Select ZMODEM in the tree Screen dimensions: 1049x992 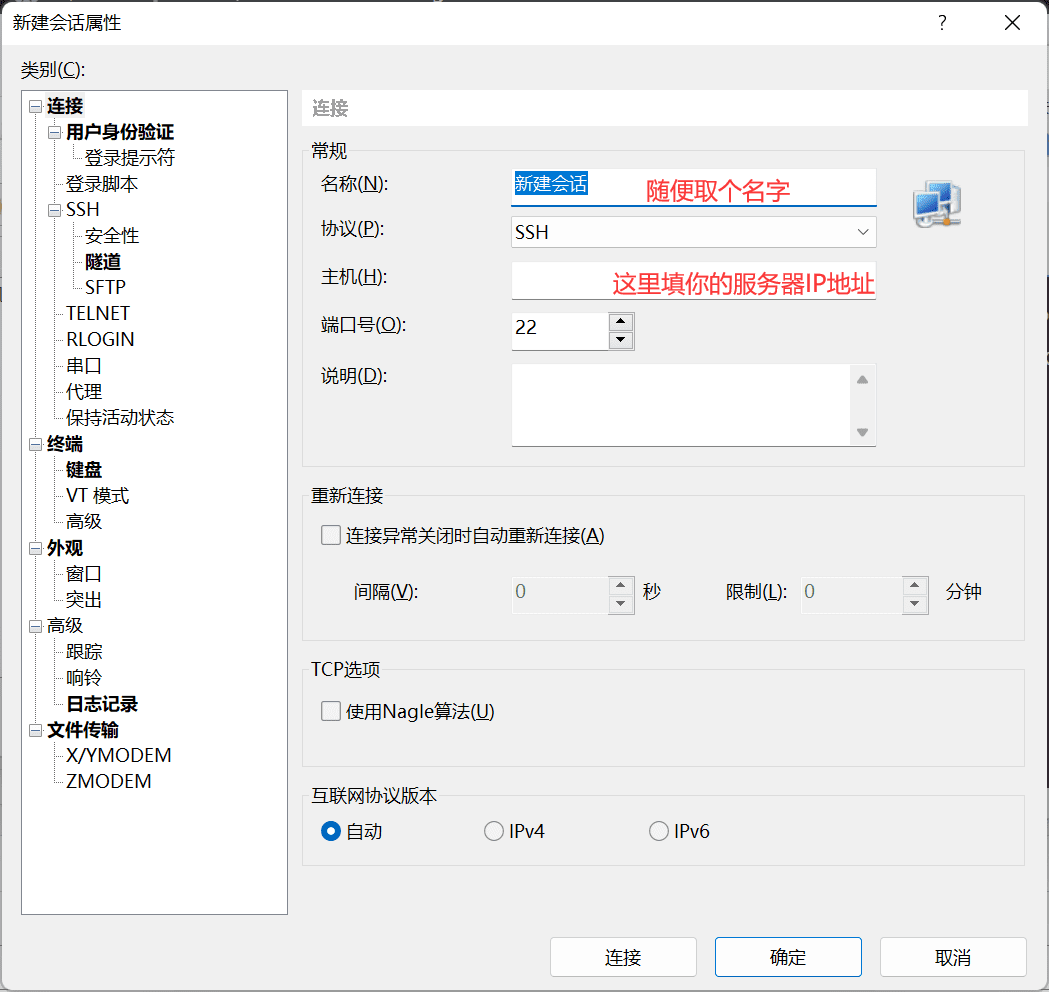tap(108, 782)
